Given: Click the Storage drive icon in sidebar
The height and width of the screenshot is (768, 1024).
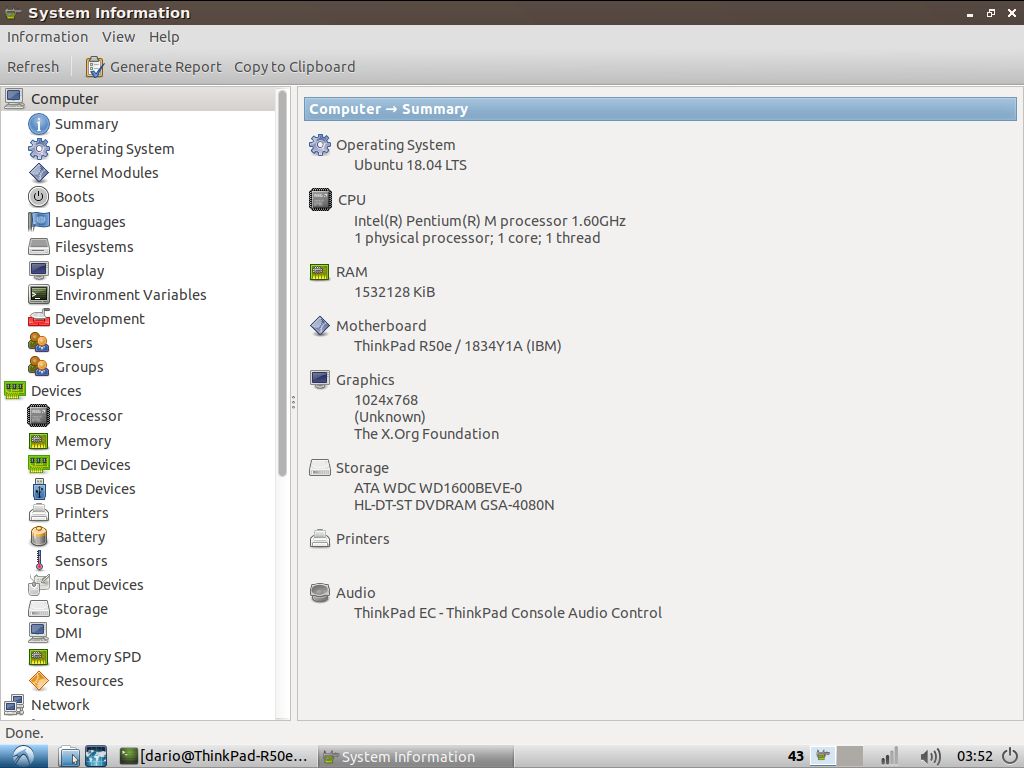Looking at the screenshot, I should [x=39, y=609].
